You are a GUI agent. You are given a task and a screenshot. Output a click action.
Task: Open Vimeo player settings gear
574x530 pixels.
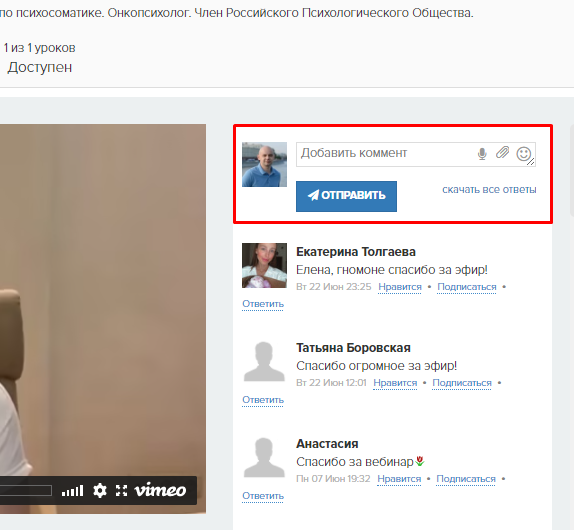[100, 490]
